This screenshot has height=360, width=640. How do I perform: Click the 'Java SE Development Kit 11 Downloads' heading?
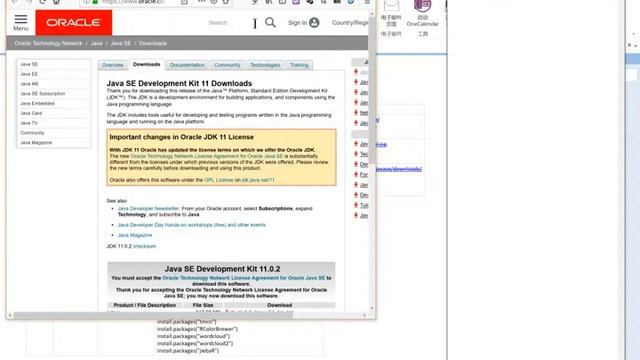point(179,83)
